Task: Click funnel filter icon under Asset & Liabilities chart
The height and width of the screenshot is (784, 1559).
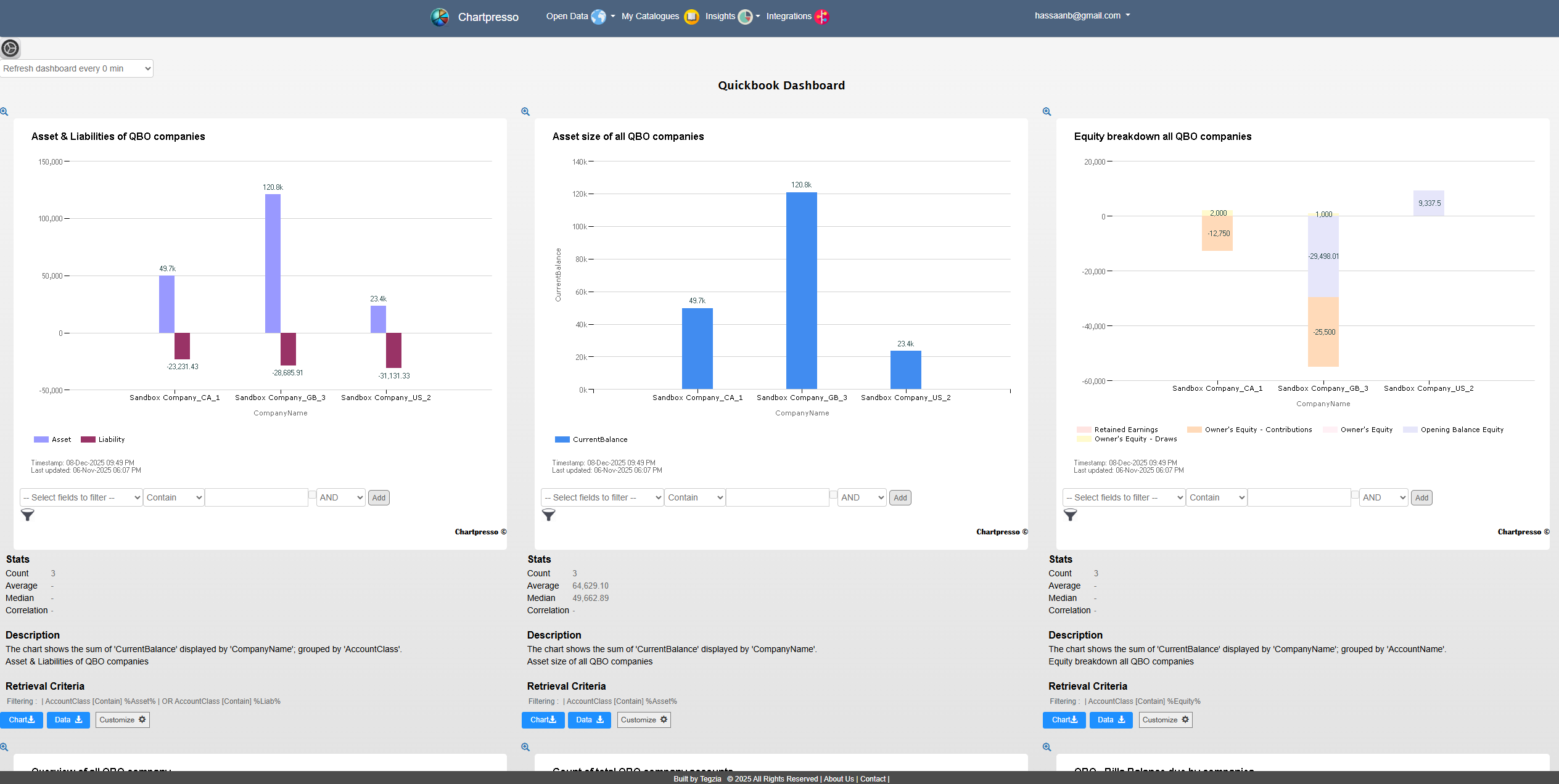Action: [28, 515]
